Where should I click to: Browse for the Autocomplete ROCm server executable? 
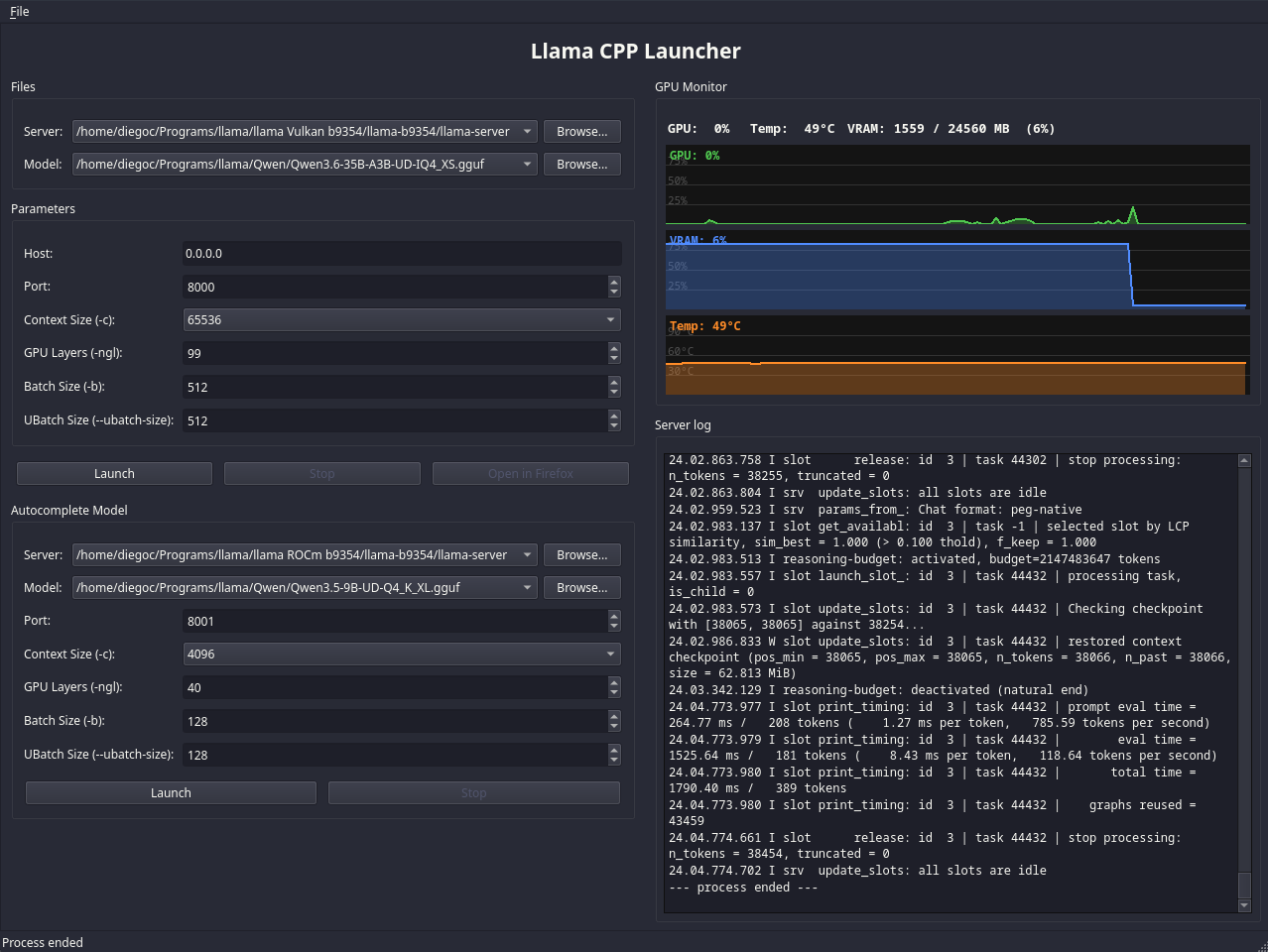(x=582, y=555)
